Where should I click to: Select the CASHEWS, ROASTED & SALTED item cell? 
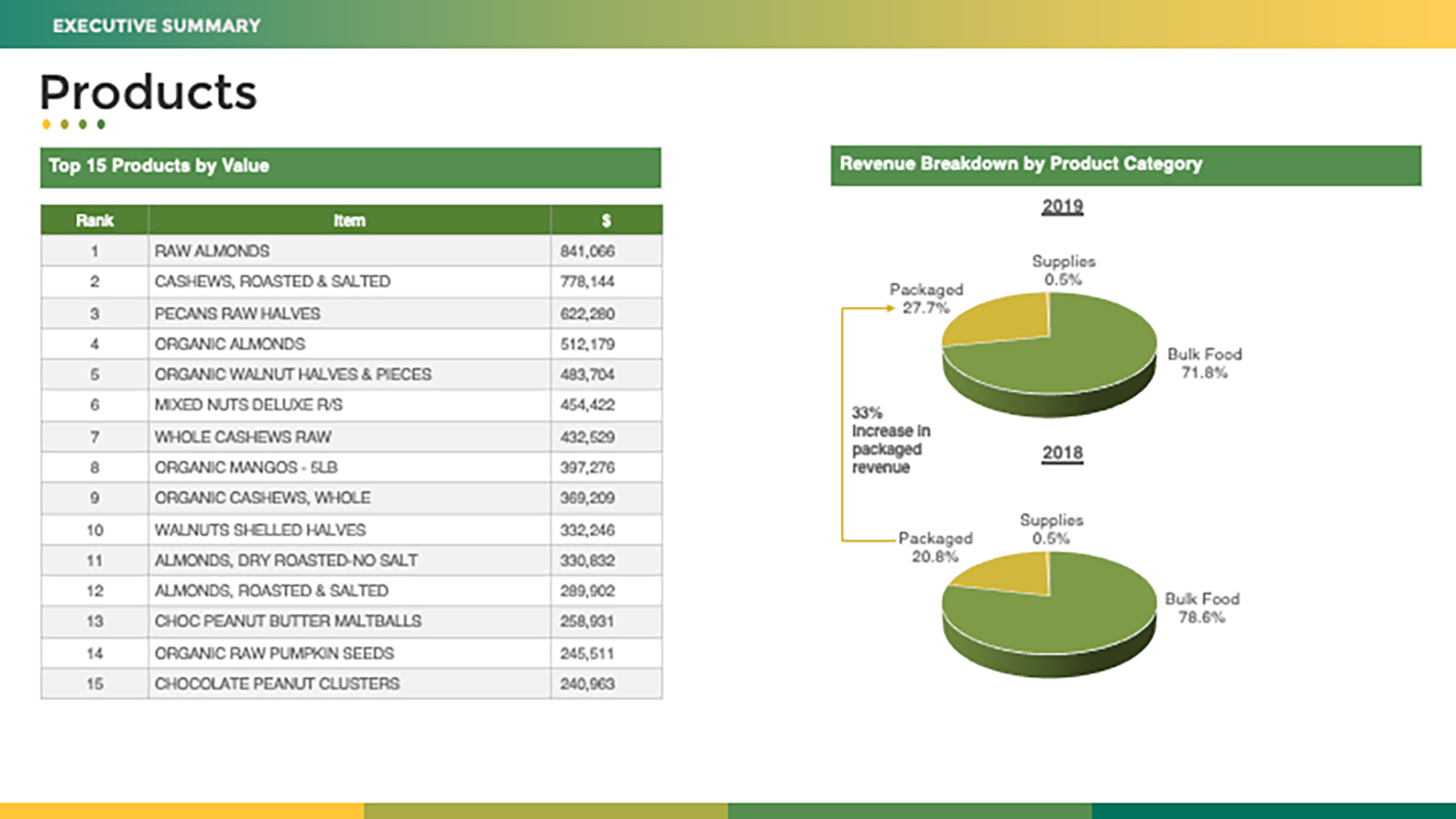[x=272, y=282]
